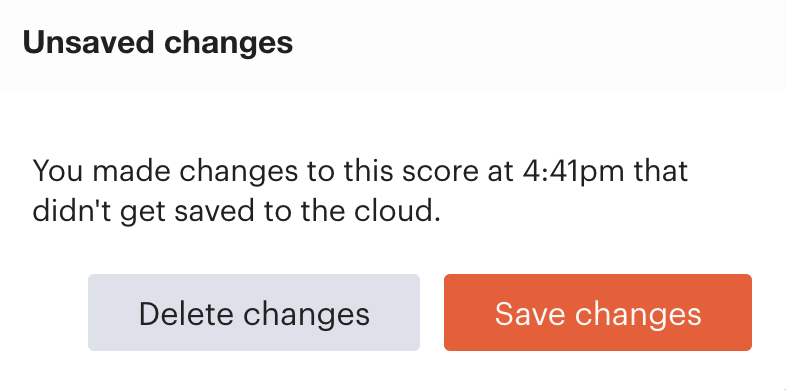This screenshot has width=786, height=390.
Task: Activate the secondary Delete changes action
Action: pos(254,312)
